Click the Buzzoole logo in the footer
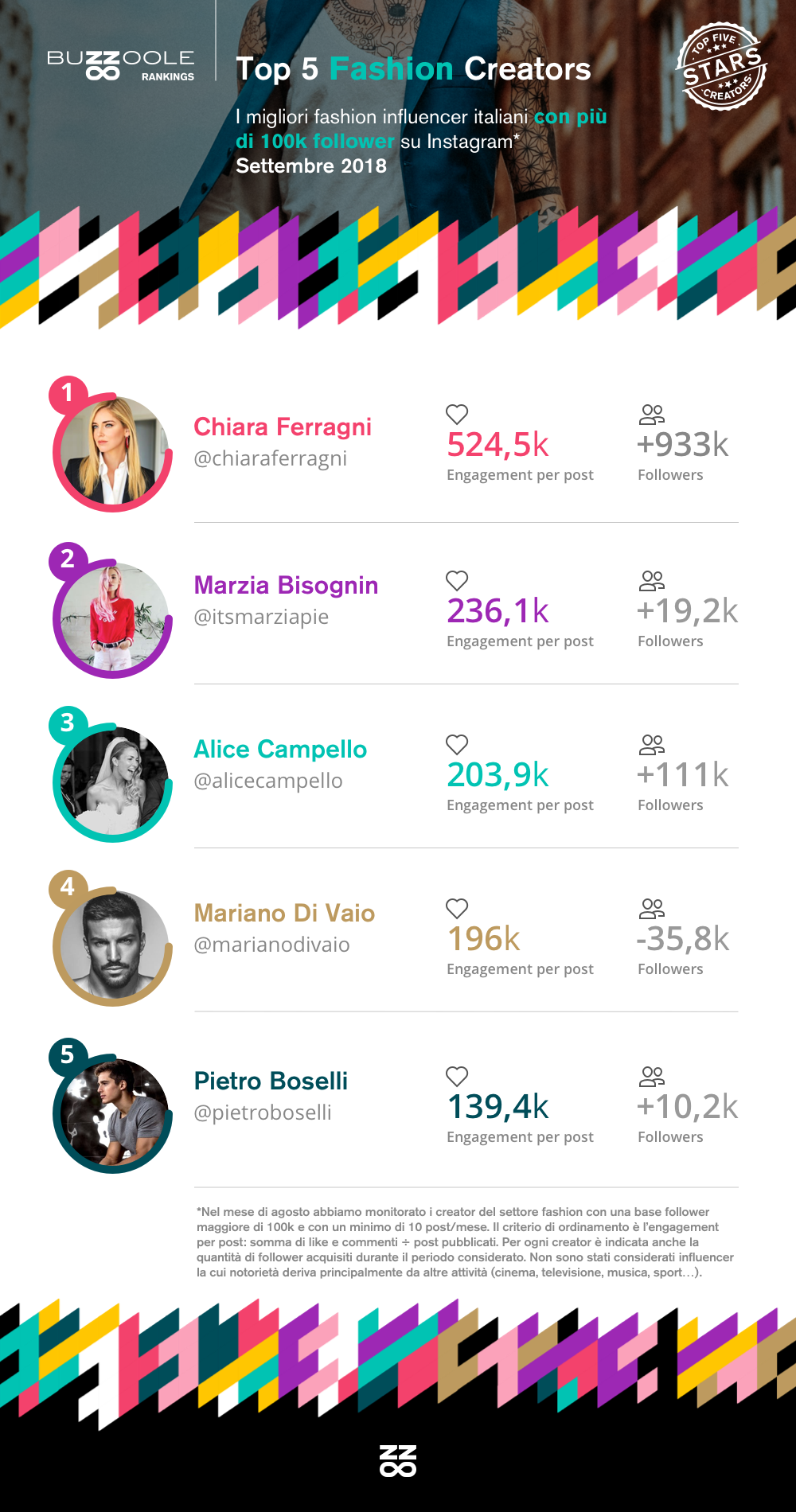Viewport: 796px width, 1512px height. (x=398, y=1460)
